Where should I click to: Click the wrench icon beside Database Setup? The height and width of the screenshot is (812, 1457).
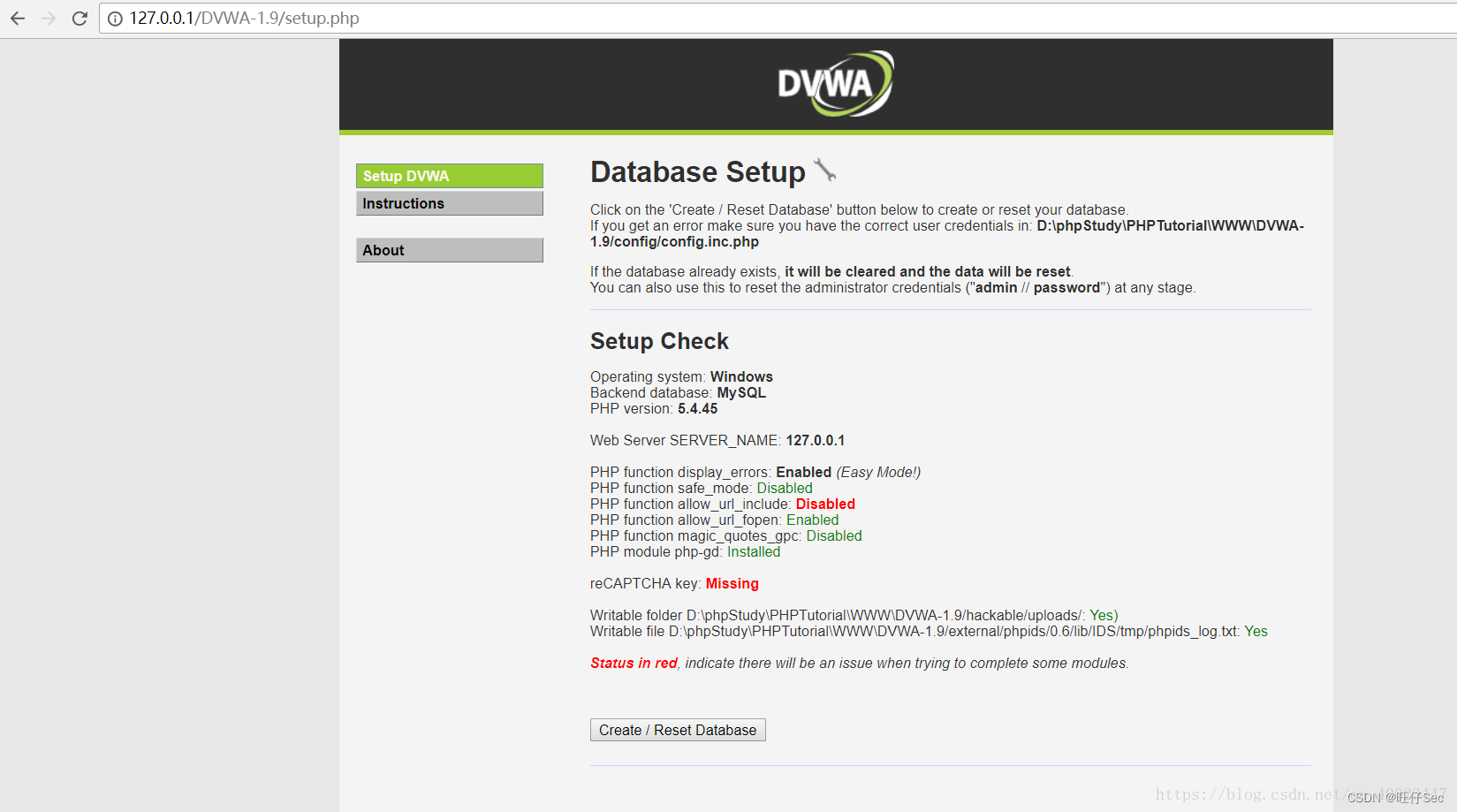point(825,170)
